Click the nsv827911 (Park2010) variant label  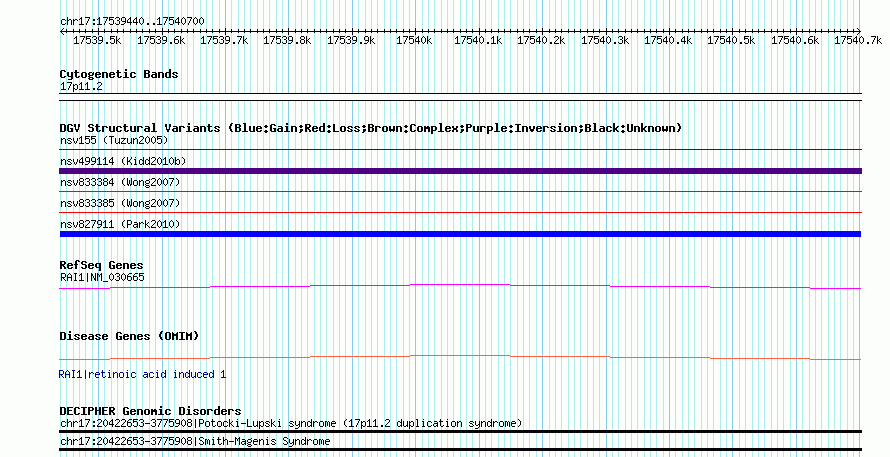pos(120,224)
